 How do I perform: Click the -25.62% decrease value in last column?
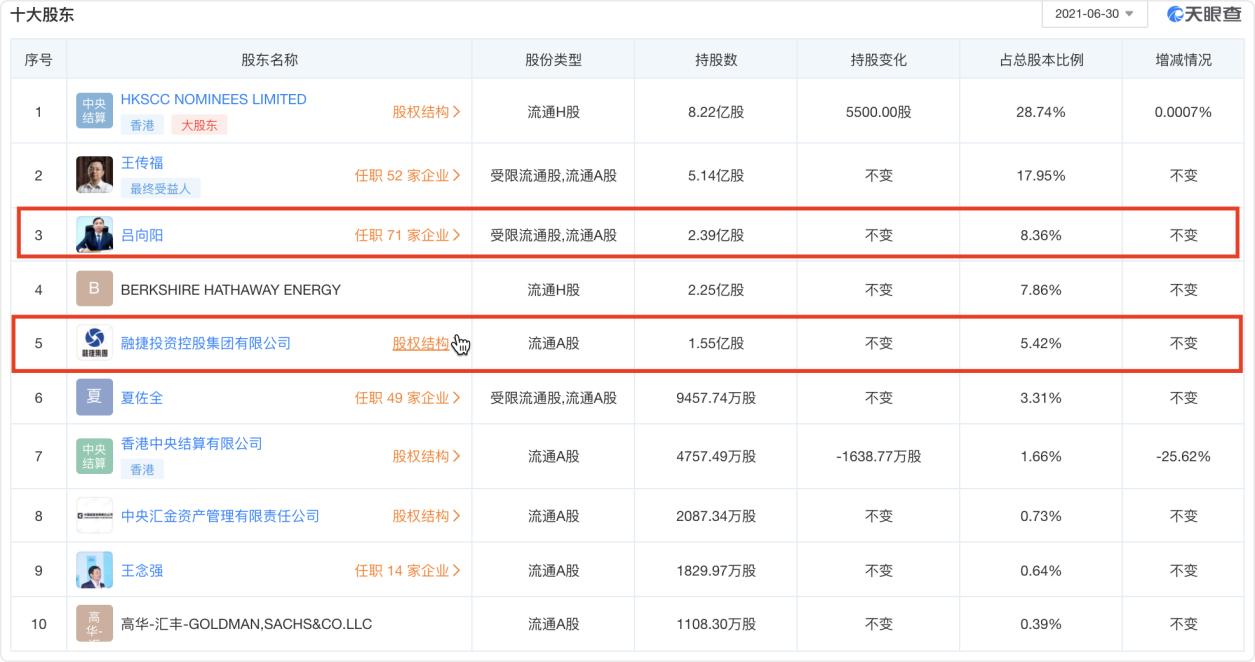[1182, 455]
